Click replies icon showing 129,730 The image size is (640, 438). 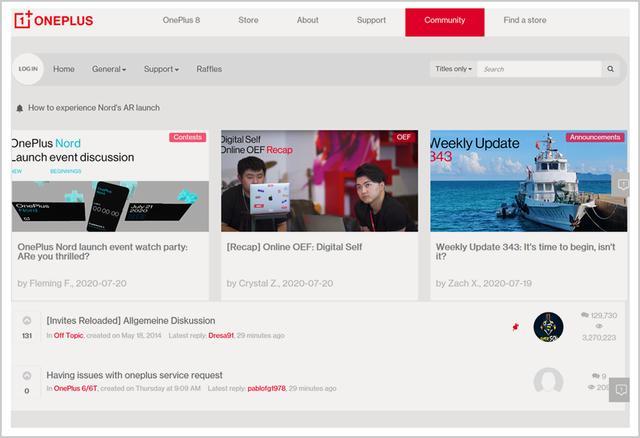(584, 315)
